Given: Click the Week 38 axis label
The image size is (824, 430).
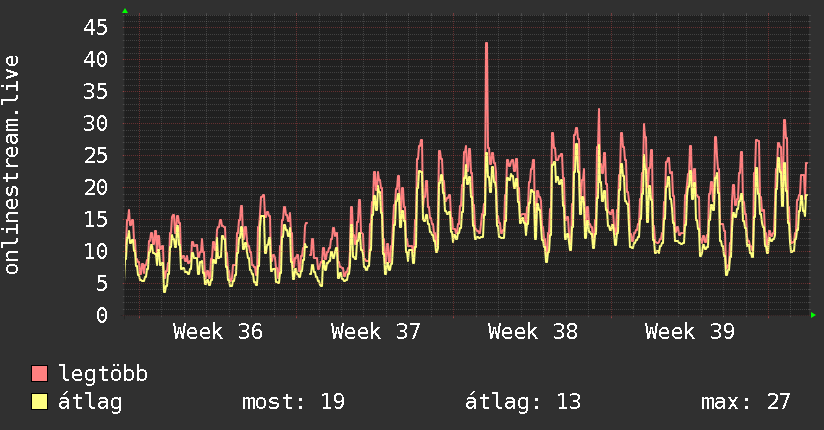Looking at the screenshot, I should pos(532,332).
